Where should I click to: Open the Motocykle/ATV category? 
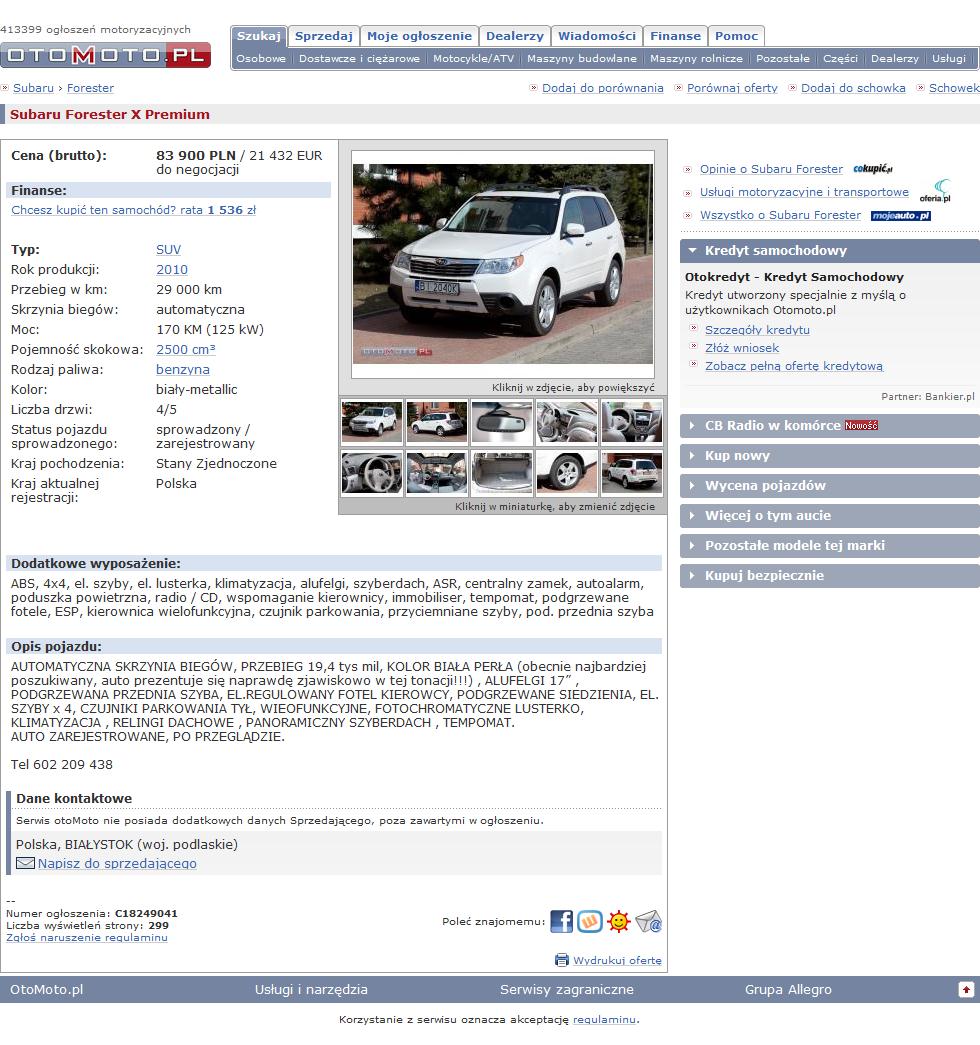point(473,59)
